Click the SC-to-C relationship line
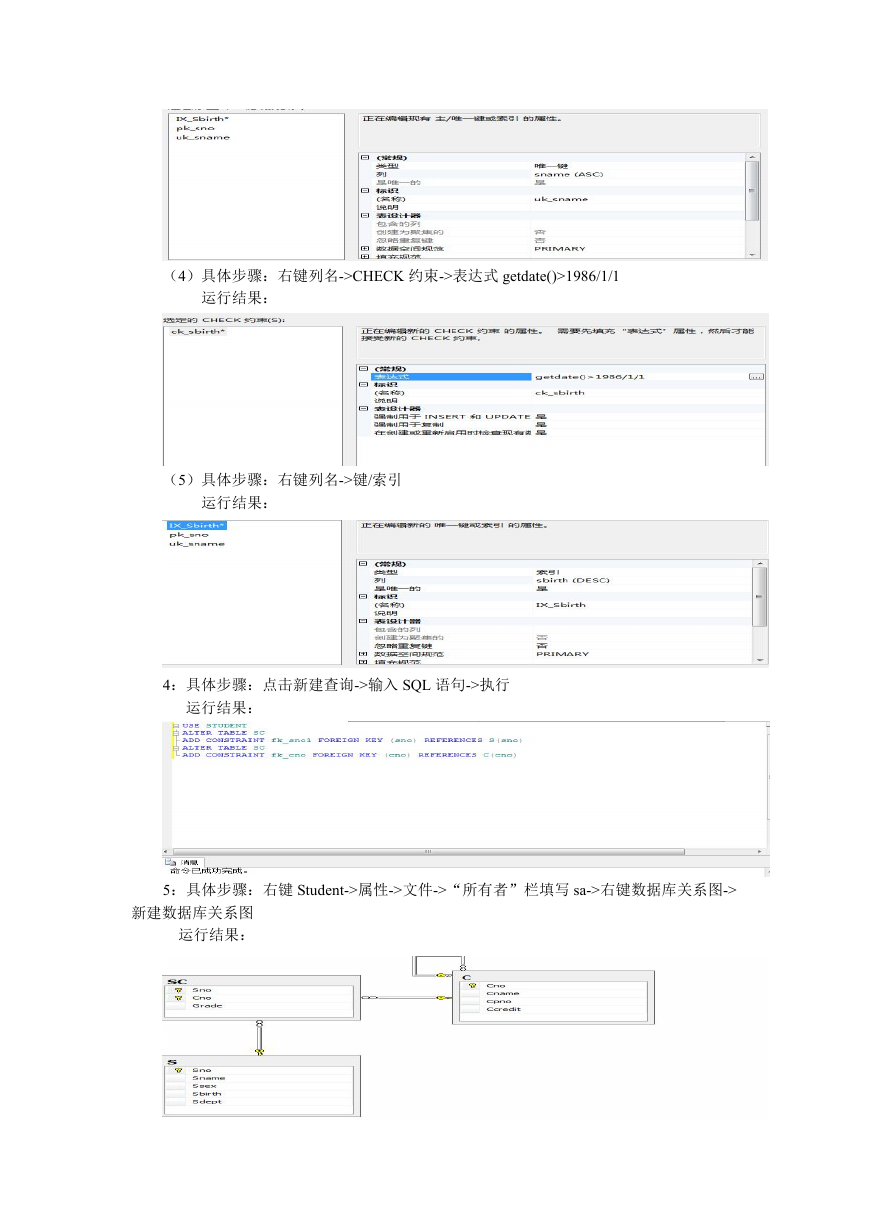The height and width of the screenshot is (1228, 869). [x=405, y=997]
